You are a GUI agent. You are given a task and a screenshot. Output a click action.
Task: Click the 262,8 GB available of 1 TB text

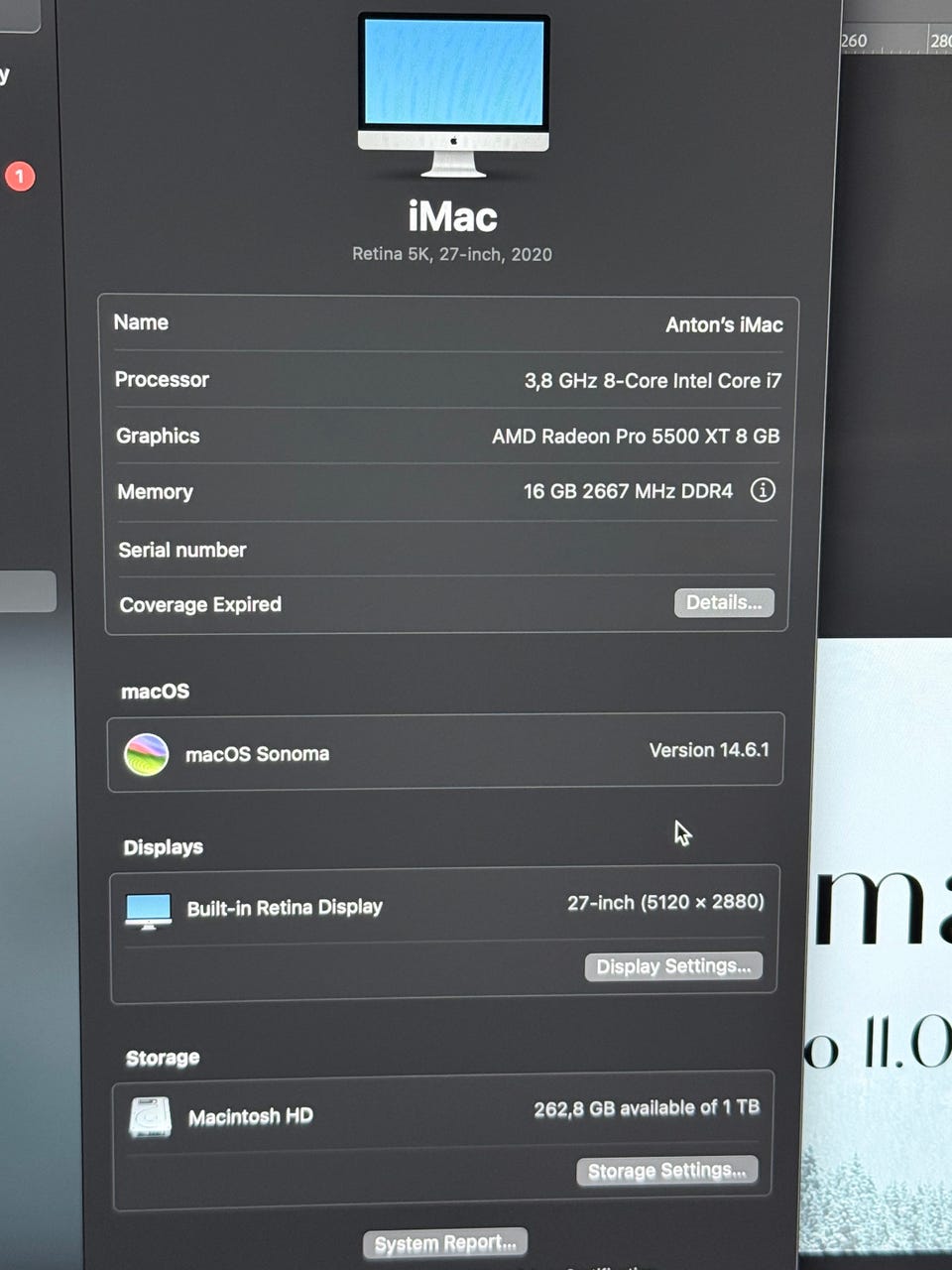pos(647,1108)
